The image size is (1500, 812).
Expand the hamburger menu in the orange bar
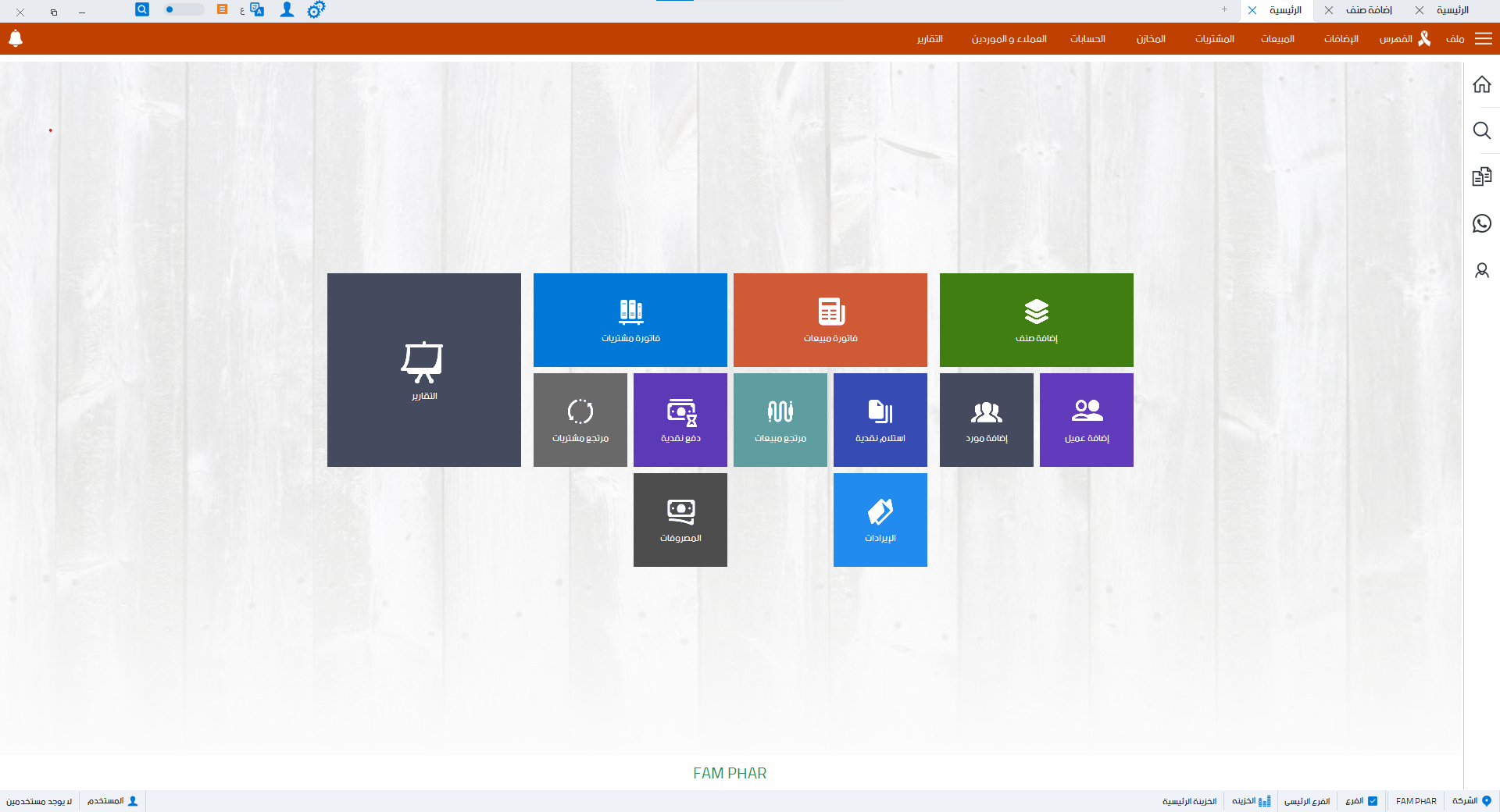[1483, 39]
